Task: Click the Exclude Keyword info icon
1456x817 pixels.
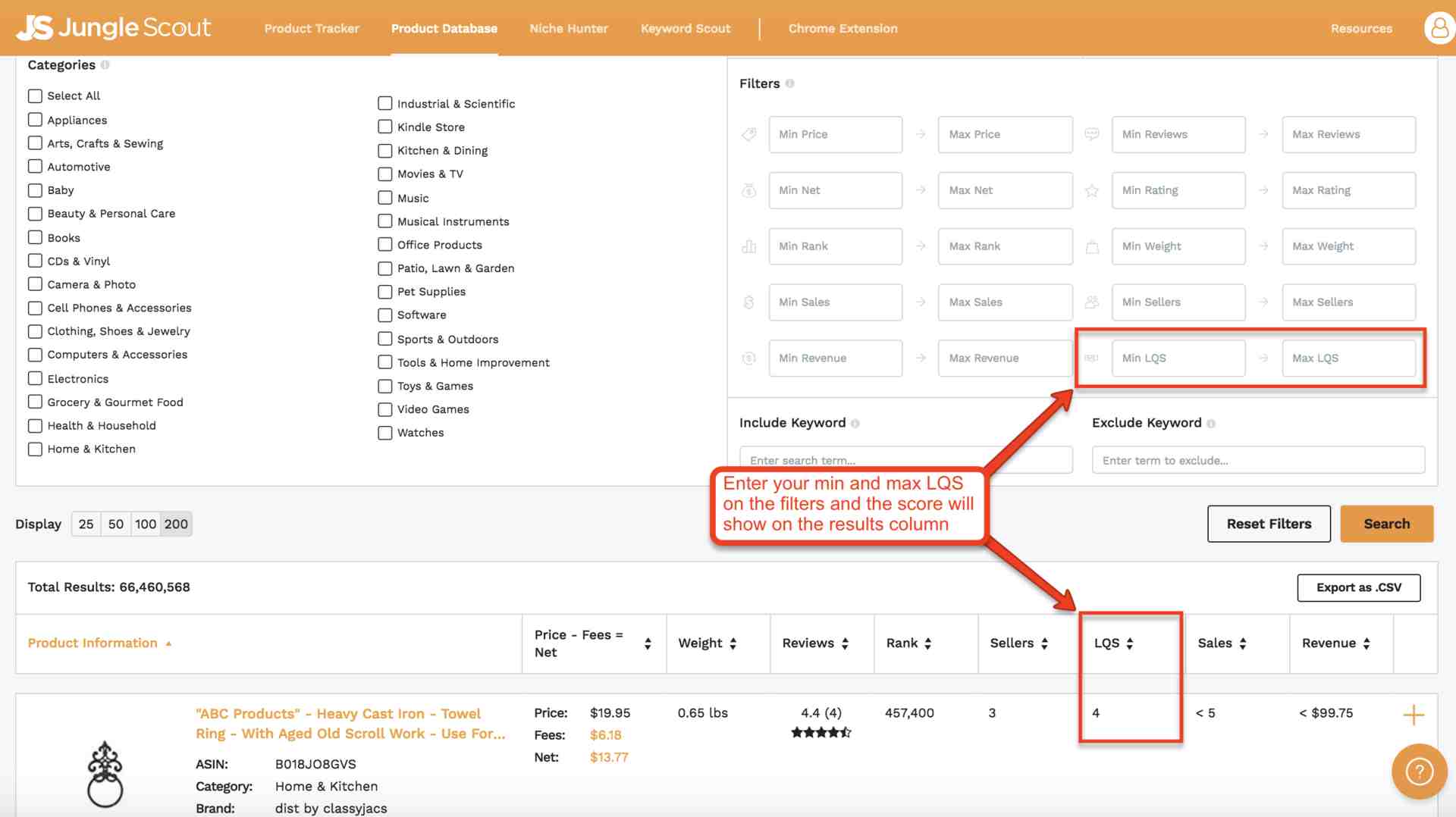Action: click(1211, 424)
